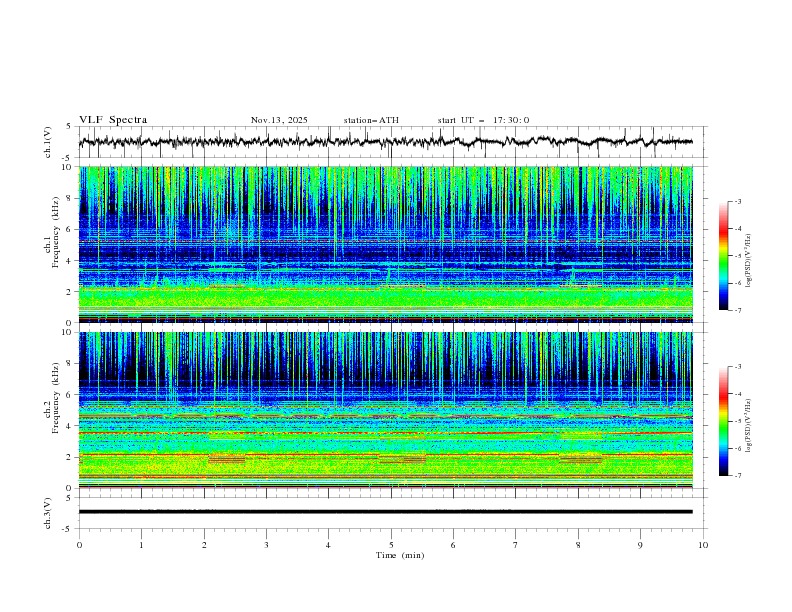
Task: Click the "ch.2 Frequency (kHz)" axis label
Action: pyautogui.click(x=52, y=398)
